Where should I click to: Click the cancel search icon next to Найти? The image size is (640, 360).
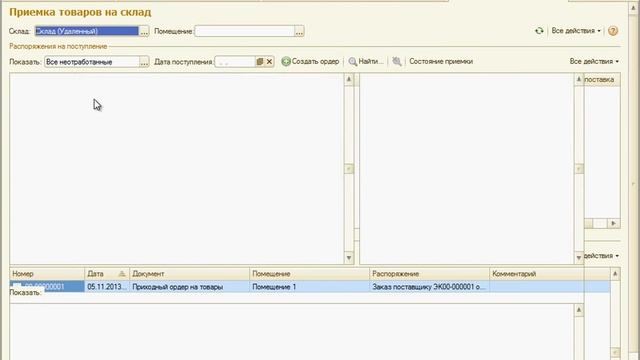tap(396, 62)
